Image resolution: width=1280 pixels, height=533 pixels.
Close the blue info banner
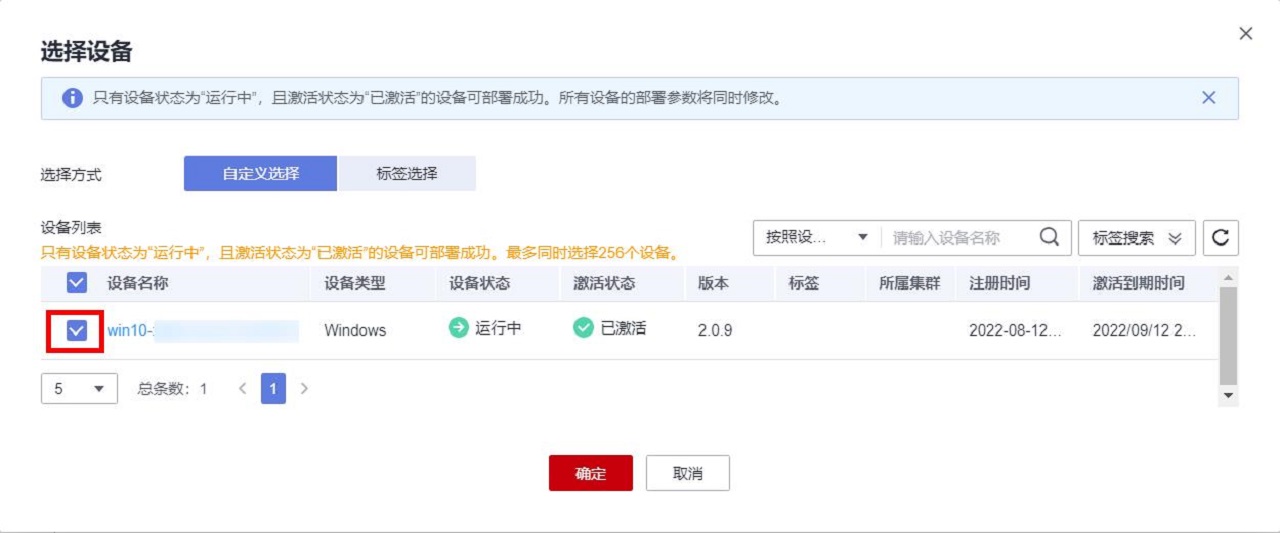click(1208, 98)
